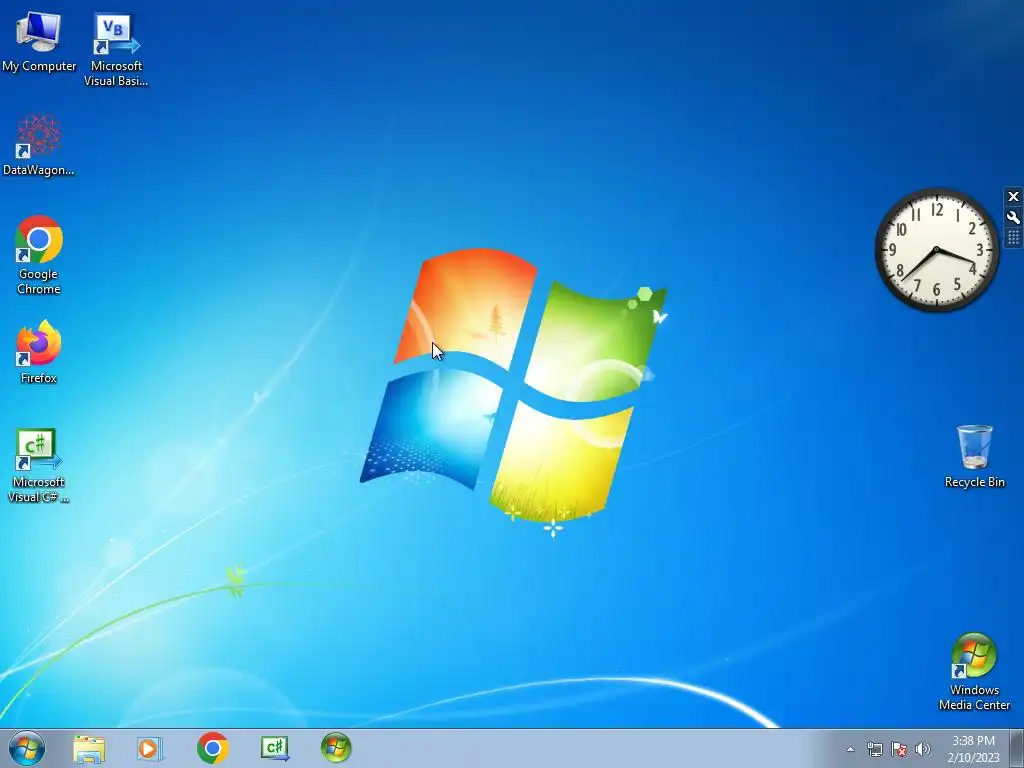This screenshot has height=768, width=1024.
Task: Open the Action Center flag icon
Action: click(x=899, y=749)
